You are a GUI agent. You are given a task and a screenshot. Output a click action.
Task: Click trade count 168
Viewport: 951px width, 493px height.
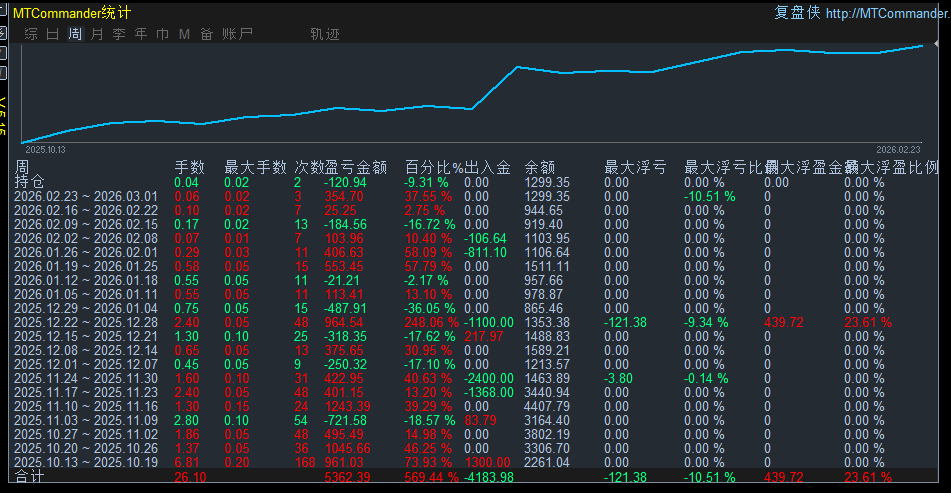pos(305,462)
